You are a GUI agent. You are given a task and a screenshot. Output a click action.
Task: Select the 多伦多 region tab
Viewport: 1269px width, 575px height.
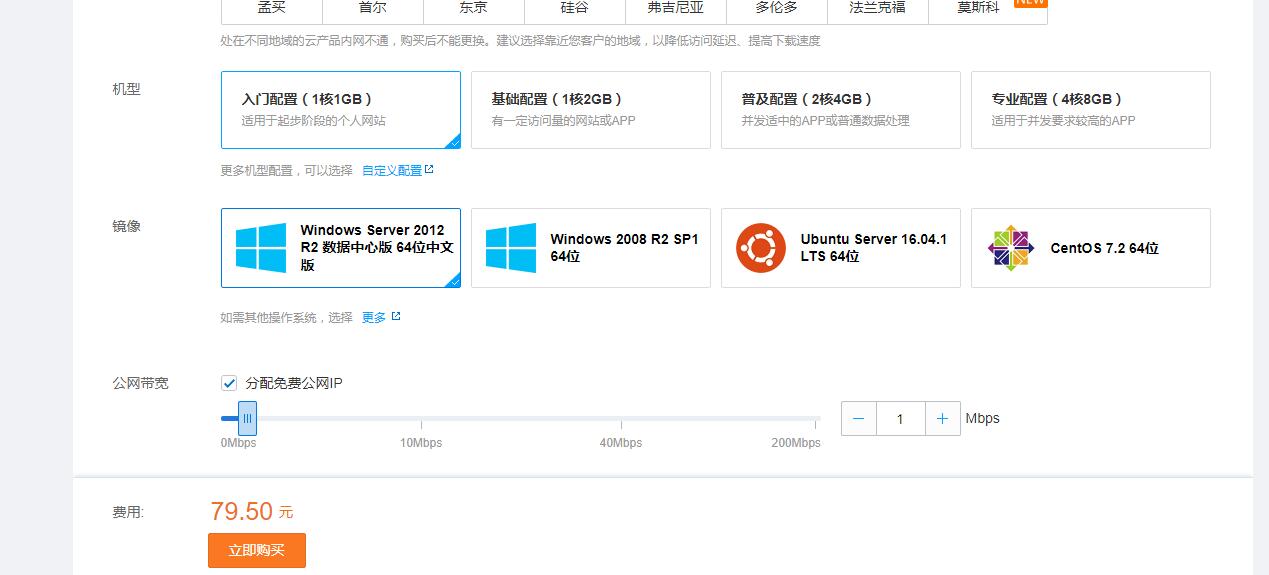point(777,10)
